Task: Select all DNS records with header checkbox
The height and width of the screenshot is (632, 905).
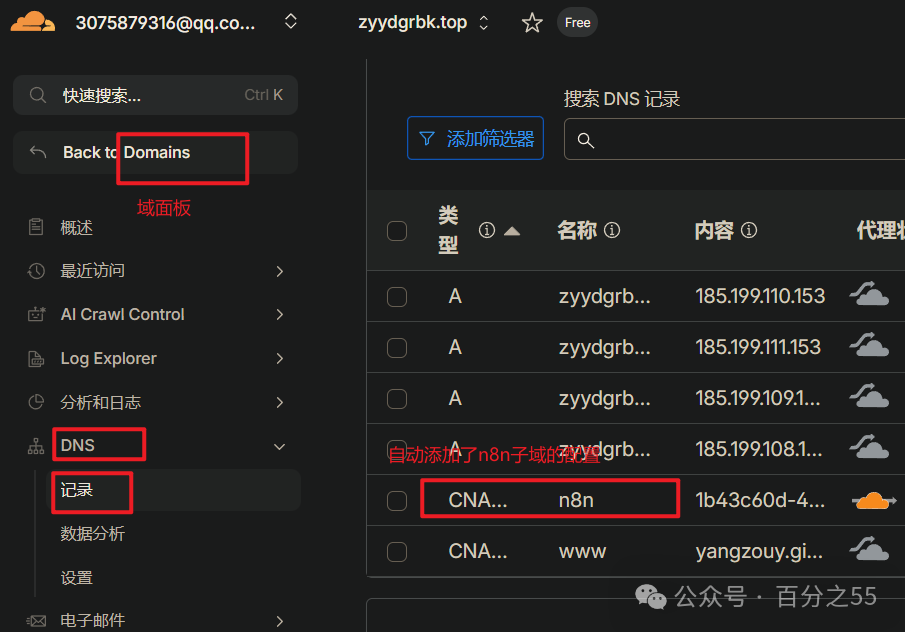Action: click(397, 231)
